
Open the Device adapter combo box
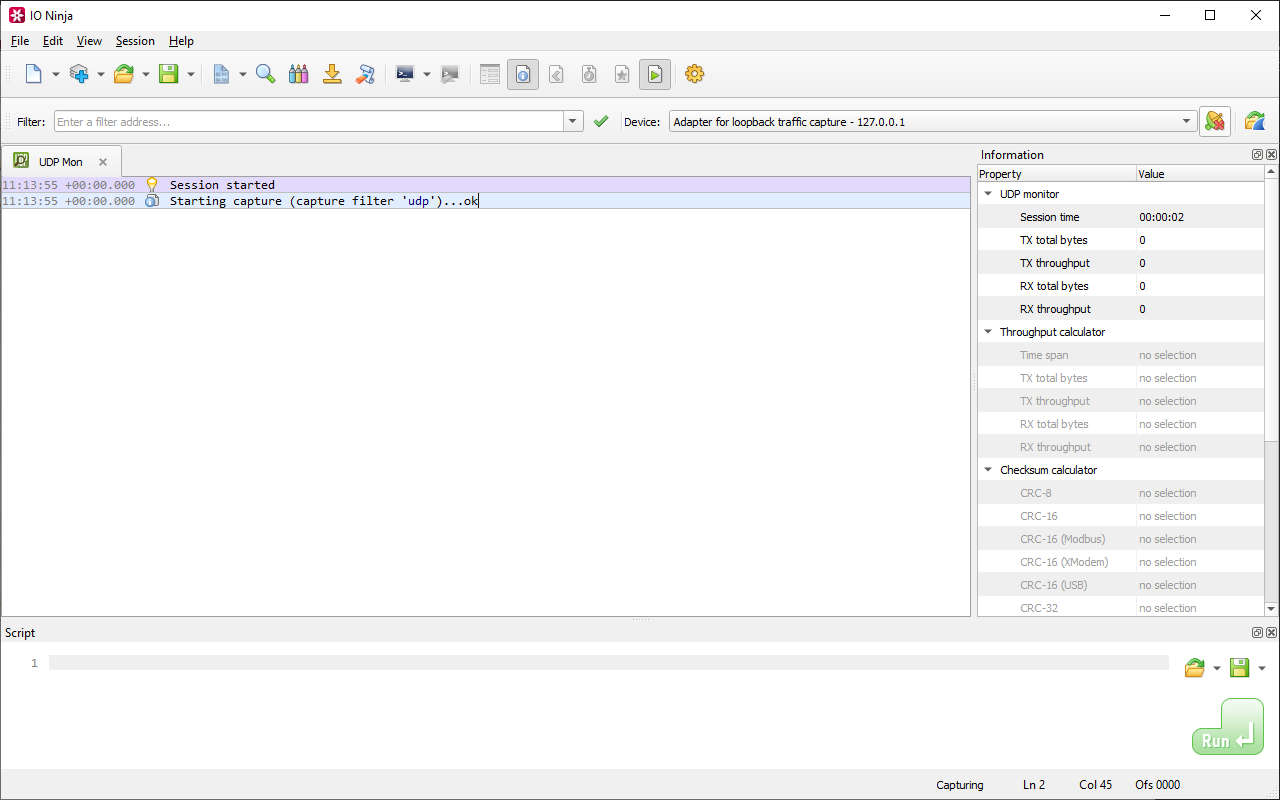click(933, 121)
